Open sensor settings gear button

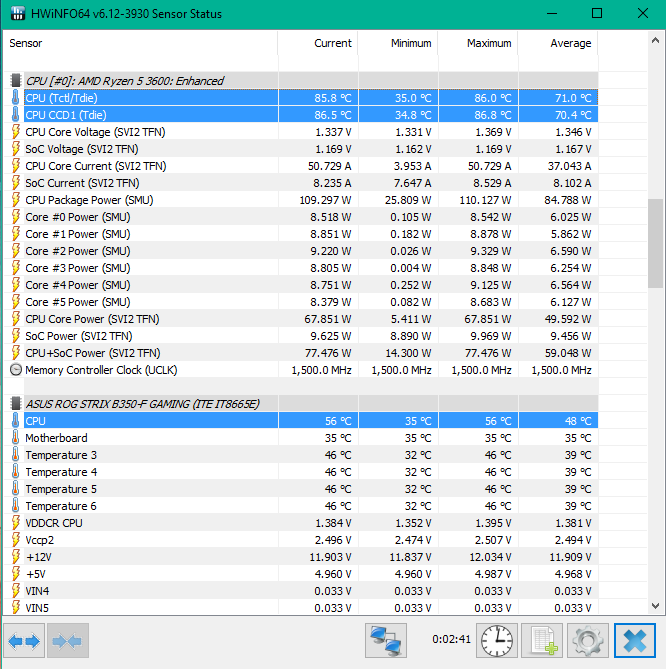pos(587,640)
